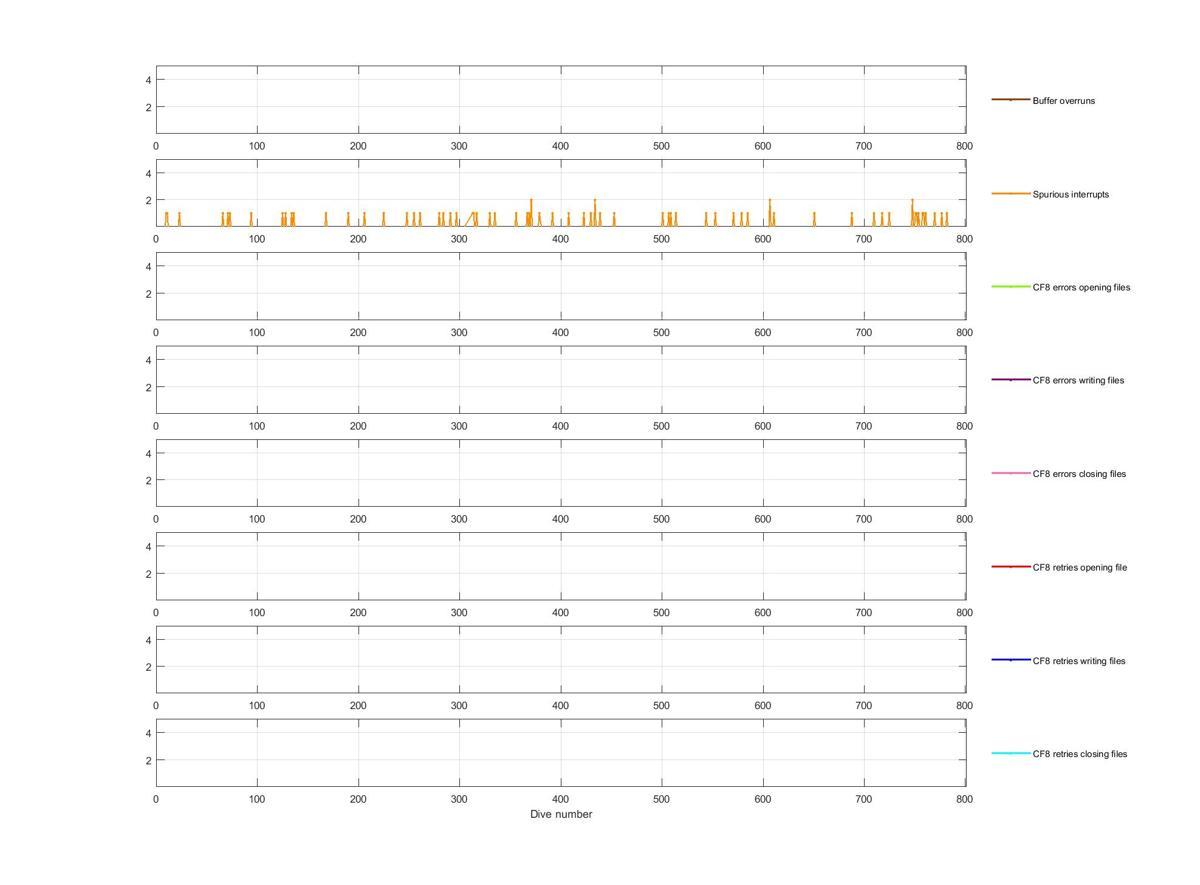Click the 800 tick label under the bottom plot
This screenshot has height=885, width=1200.
pos(964,799)
